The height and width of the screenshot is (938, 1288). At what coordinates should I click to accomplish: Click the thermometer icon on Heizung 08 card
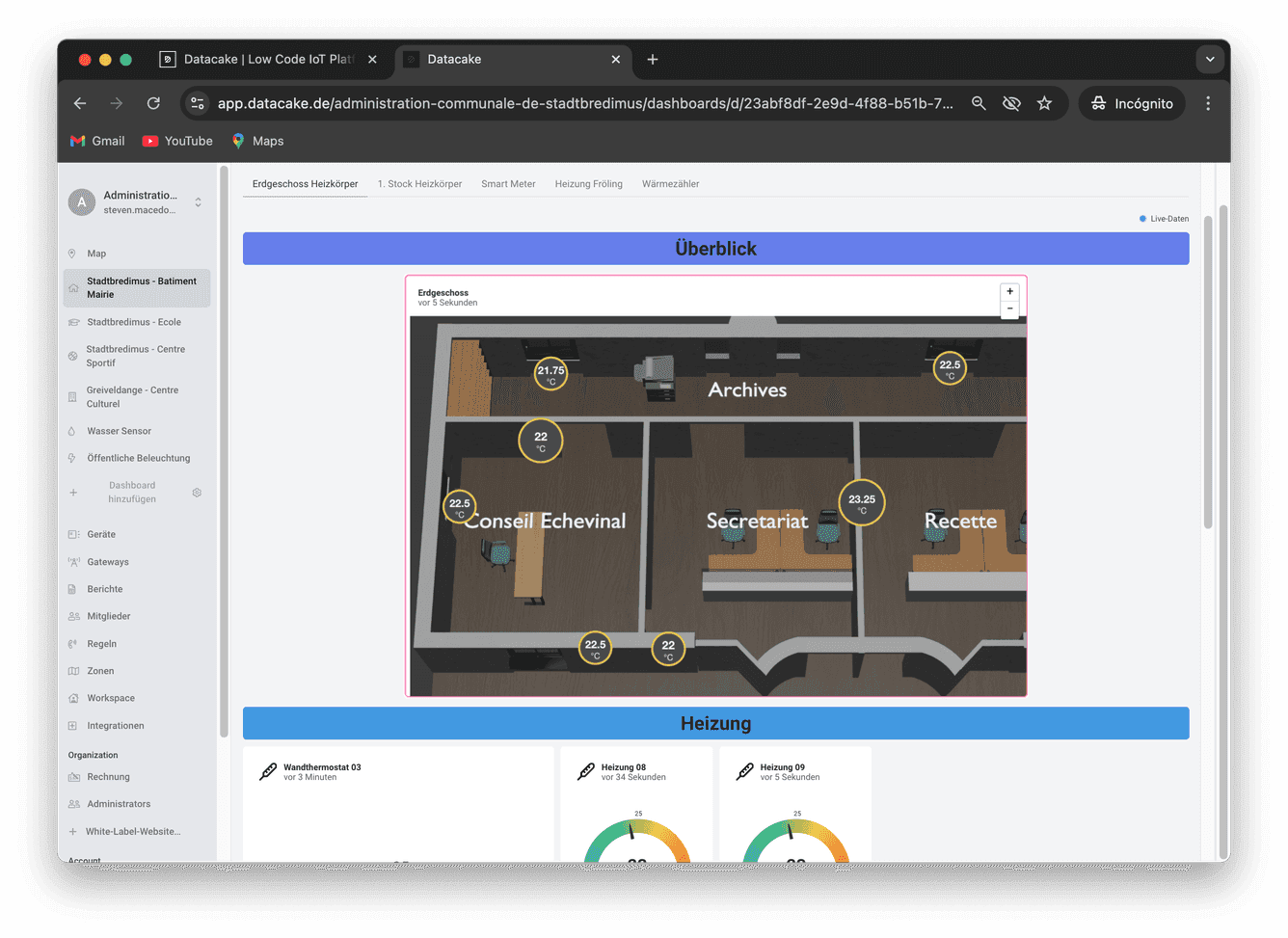click(586, 772)
